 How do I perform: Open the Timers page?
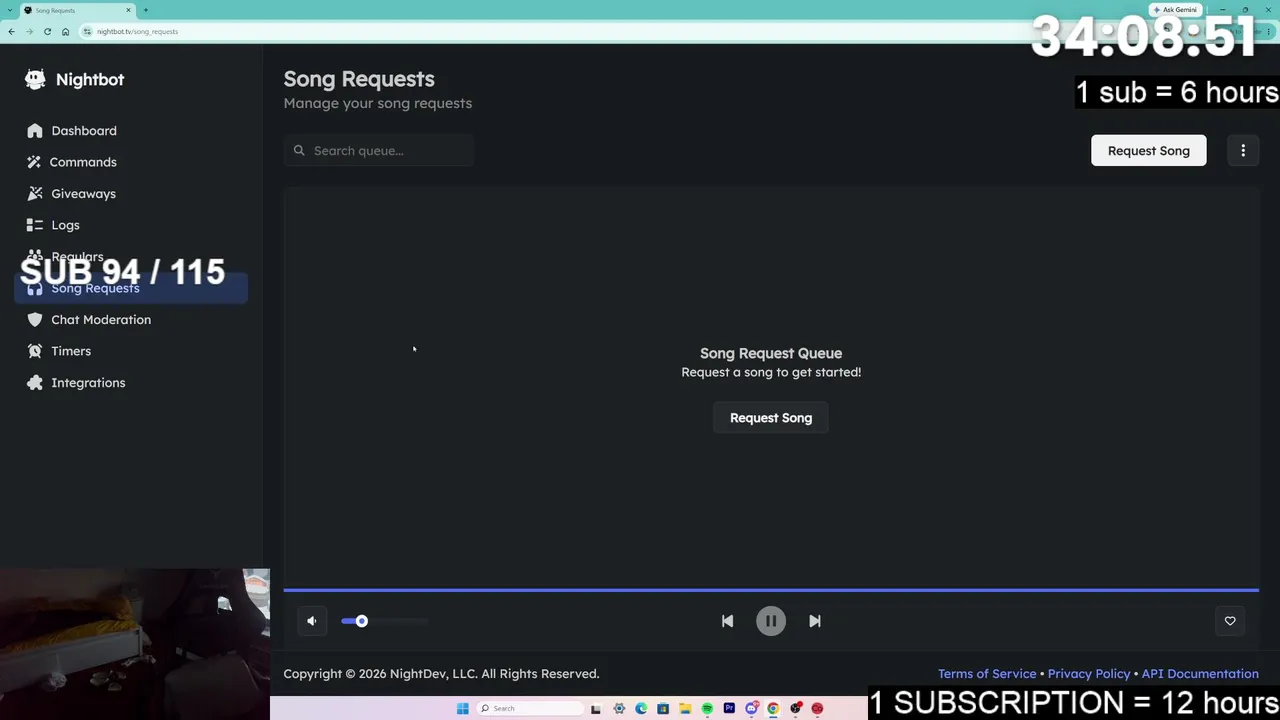[131, 351]
